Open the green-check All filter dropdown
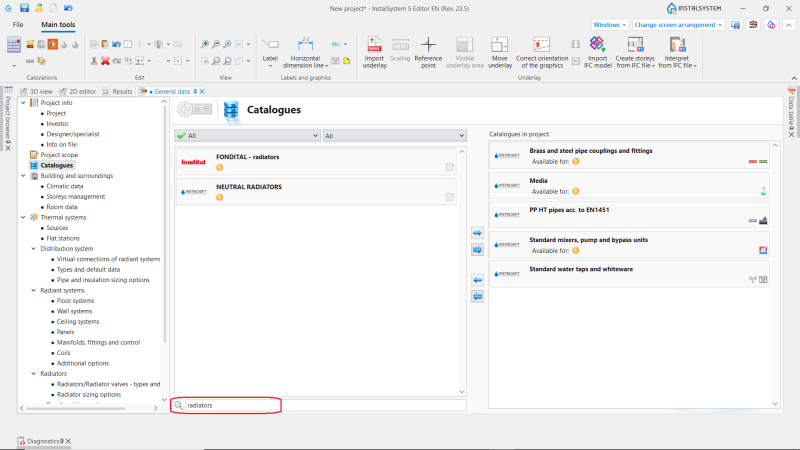 coord(247,136)
